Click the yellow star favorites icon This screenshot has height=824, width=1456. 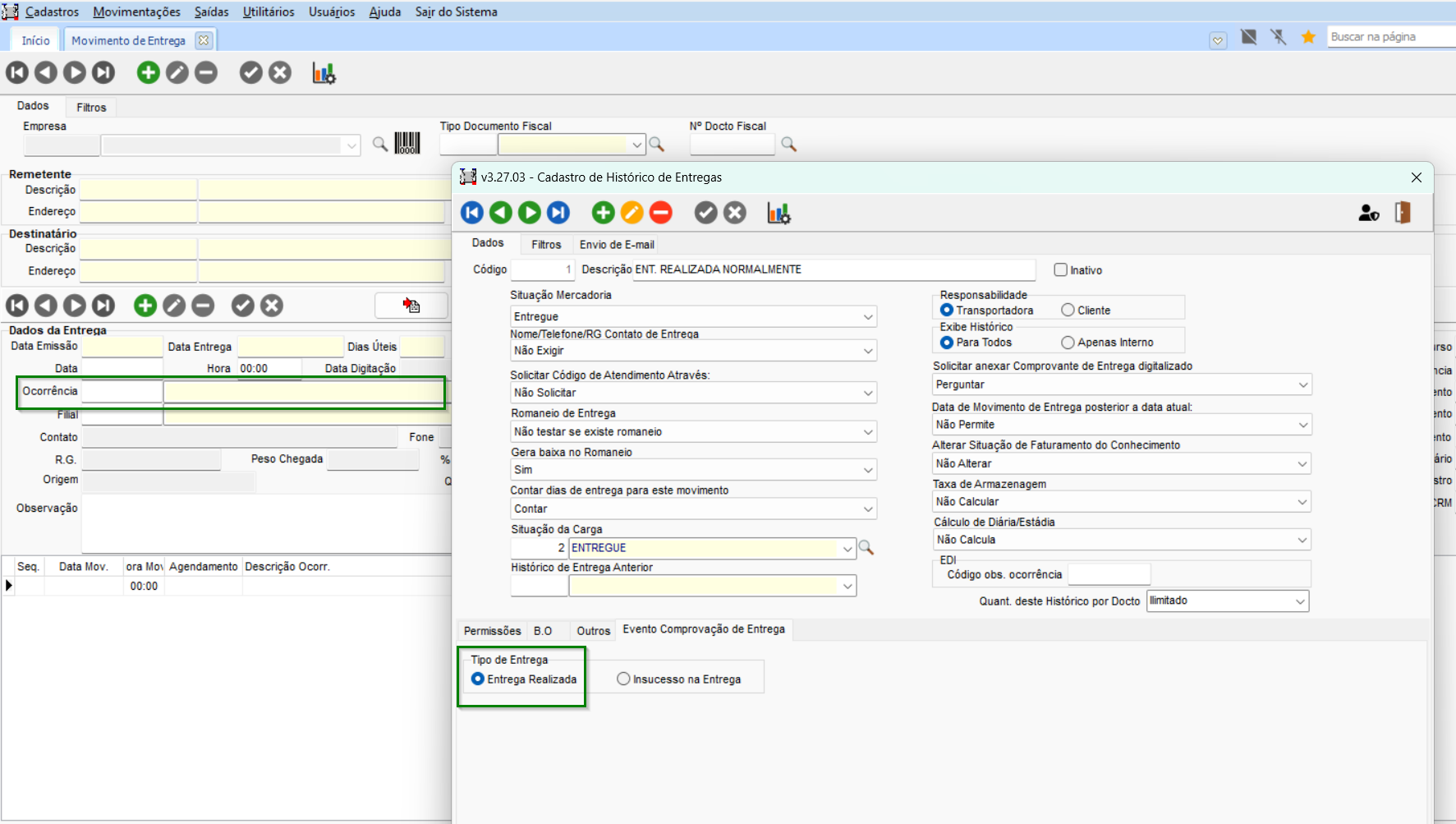coord(1308,37)
